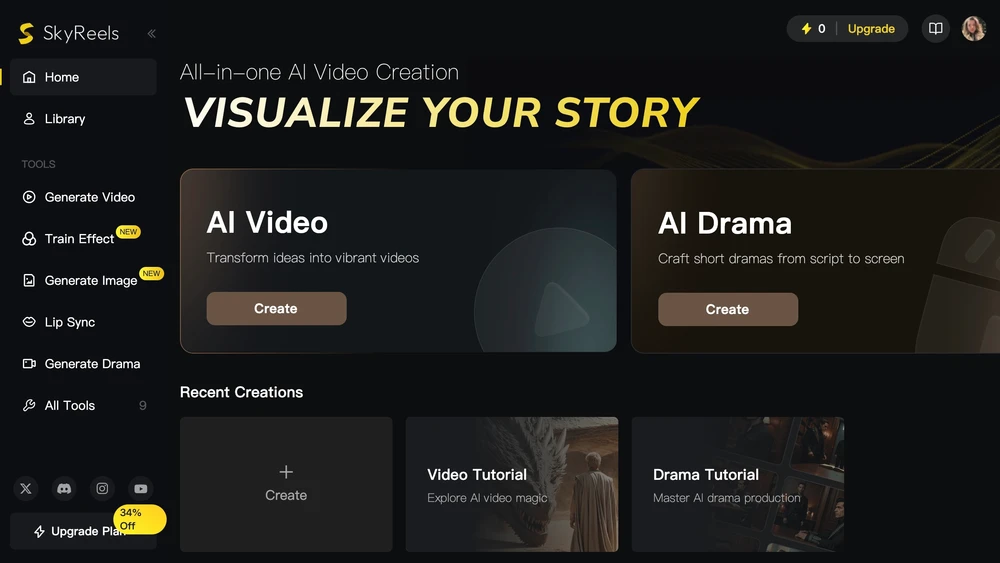Open the YouTube channel icon
Screen dimensions: 1000x563
(140, 488)
